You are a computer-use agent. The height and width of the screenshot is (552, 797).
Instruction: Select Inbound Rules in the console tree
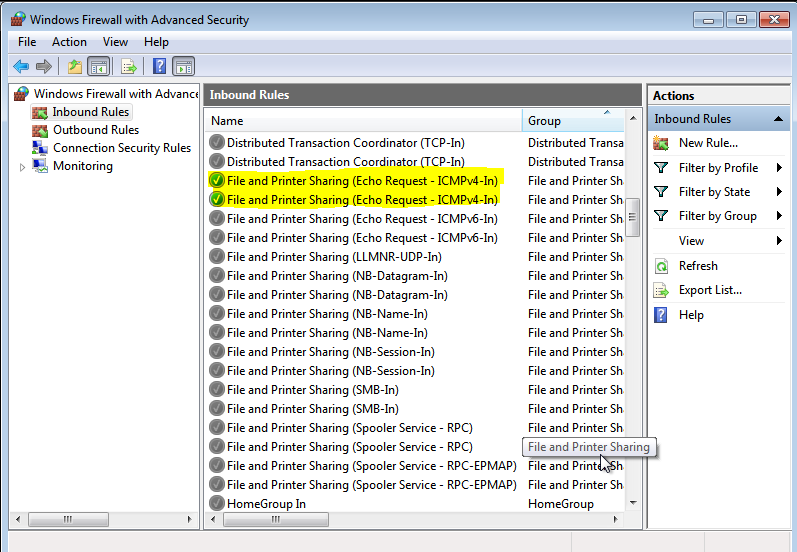click(x=90, y=112)
